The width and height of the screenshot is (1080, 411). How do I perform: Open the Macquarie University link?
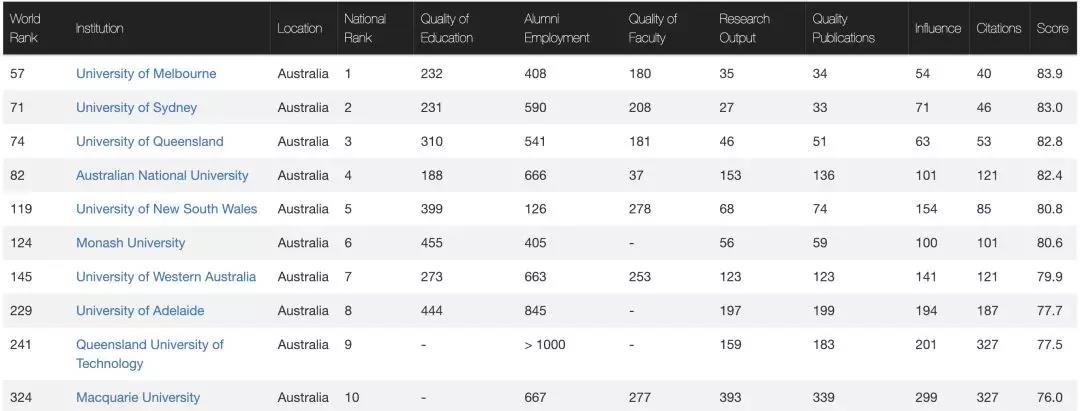coord(138,397)
